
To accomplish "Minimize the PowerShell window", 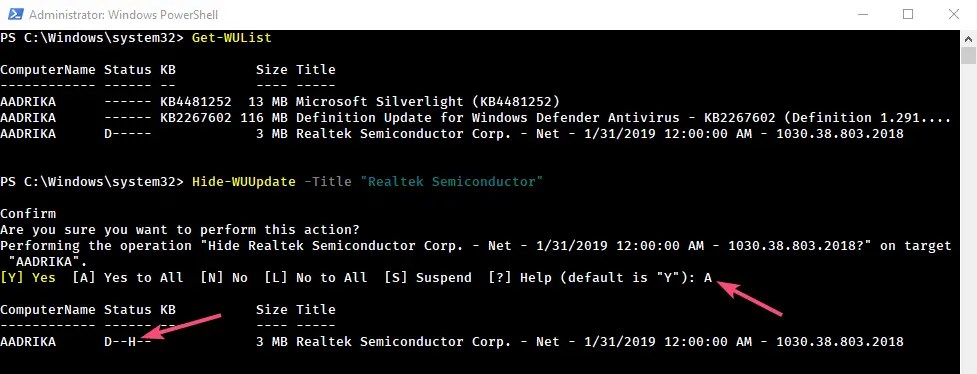I will (x=863, y=14).
